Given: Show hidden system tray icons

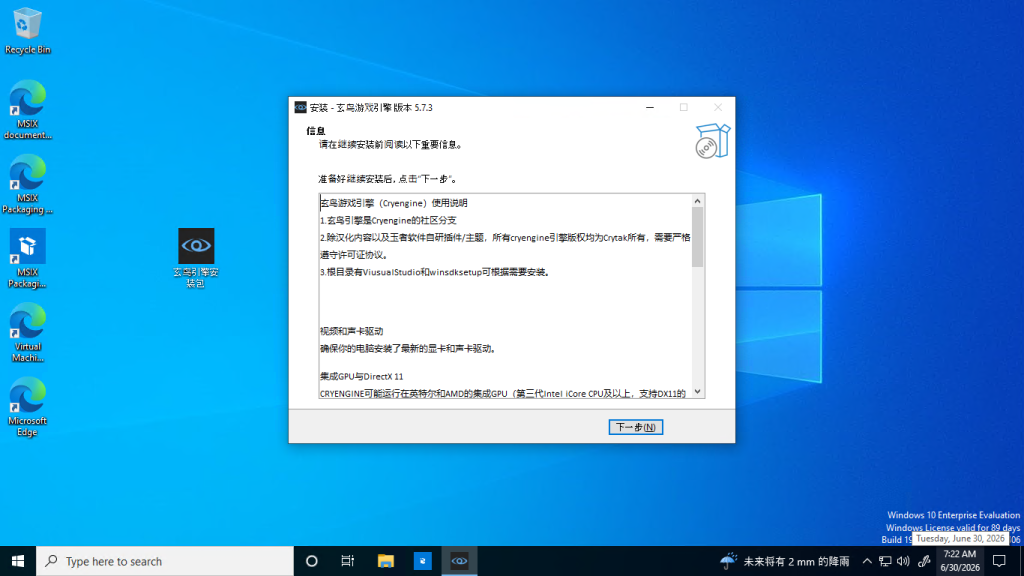Looking at the screenshot, I should tap(867, 561).
